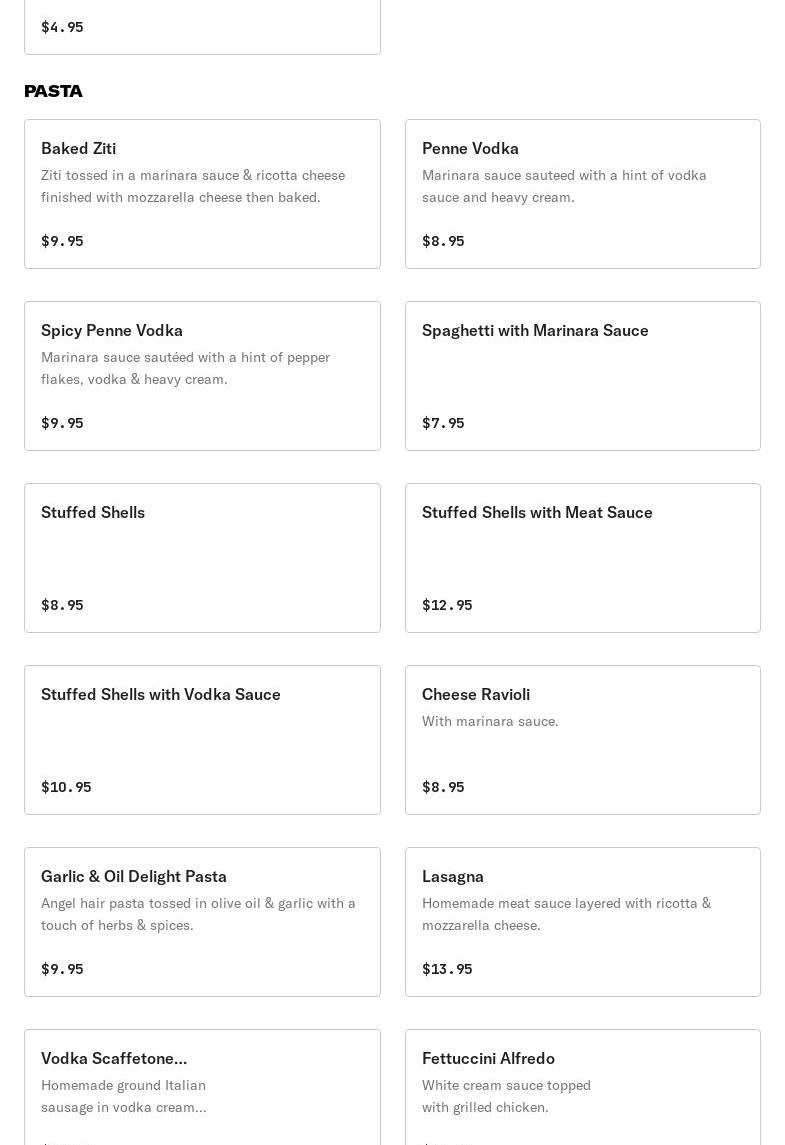Choose Stuffed Shells with Vodka Sauce
This screenshot has width=785, height=1145.
click(x=202, y=739)
